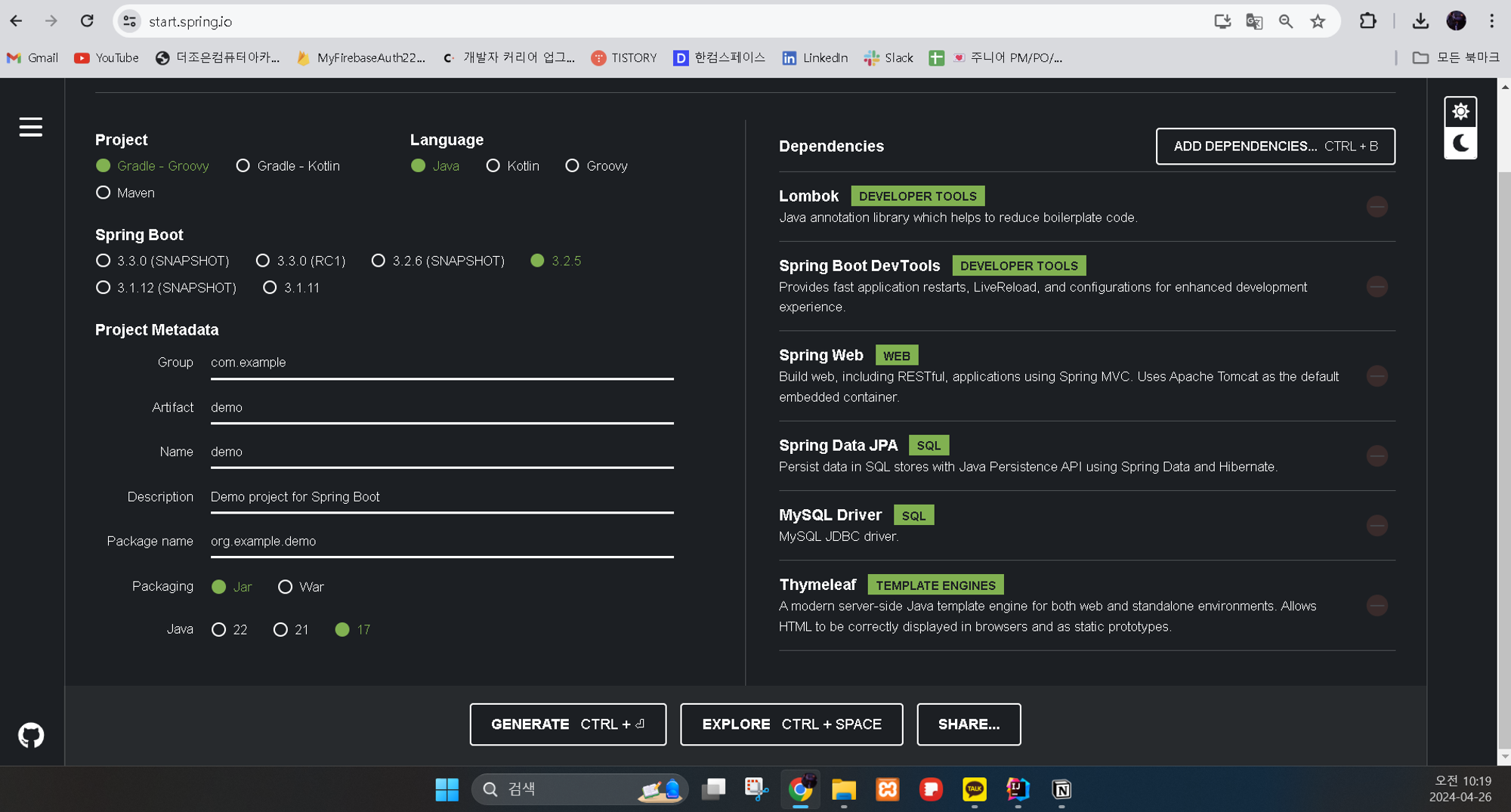Remove the Lombok dependency
Viewport: 1511px width, 812px height.
(x=1377, y=206)
